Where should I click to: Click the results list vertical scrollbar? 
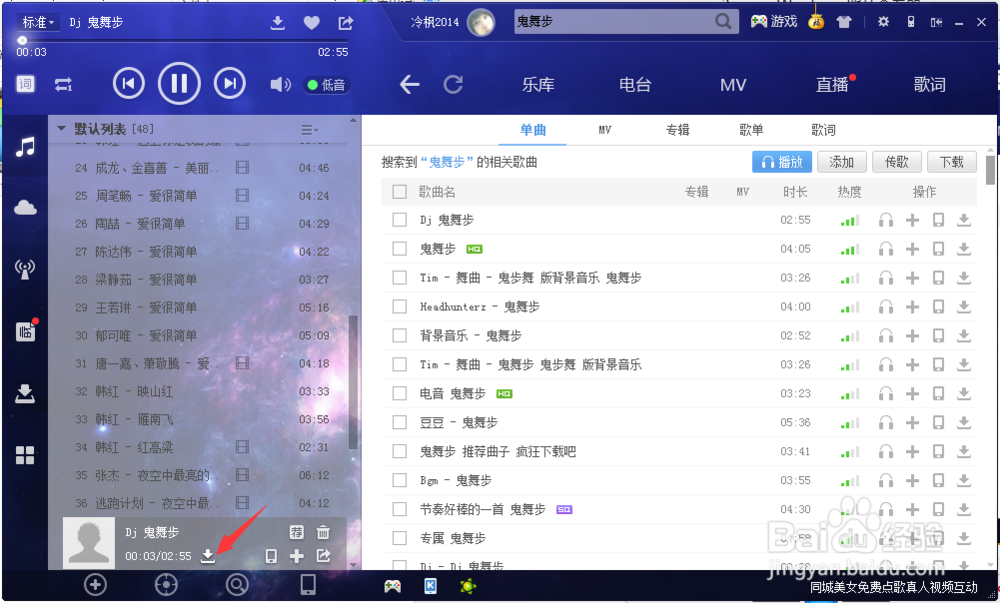(990, 170)
